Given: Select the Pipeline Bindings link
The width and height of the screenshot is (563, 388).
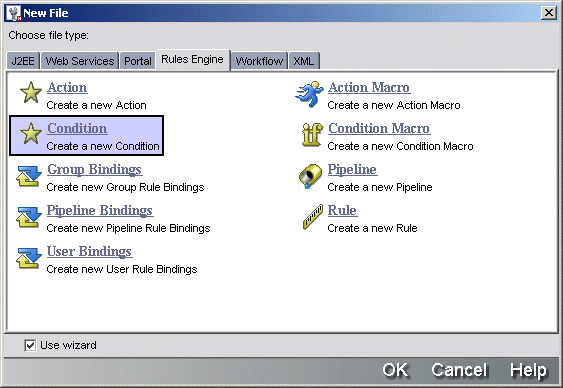Looking at the screenshot, I should click(100, 210).
